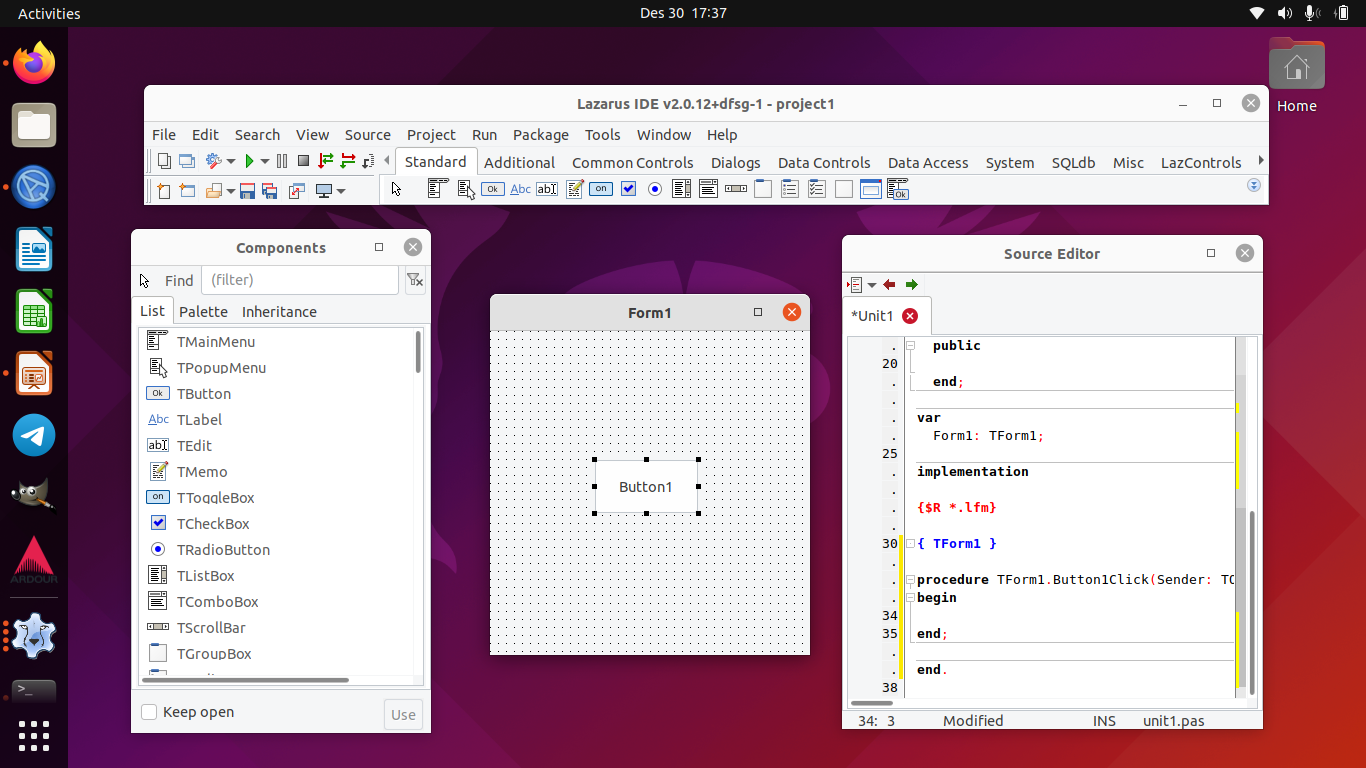Viewport: 1366px width, 768px height.
Task: Open the Run button dropdown arrow
Action: pos(264,161)
